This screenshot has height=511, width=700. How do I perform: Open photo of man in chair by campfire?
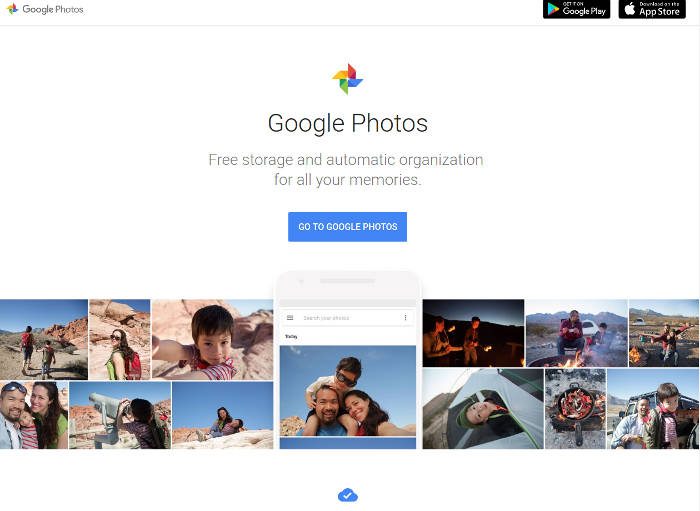[x=576, y=333]
